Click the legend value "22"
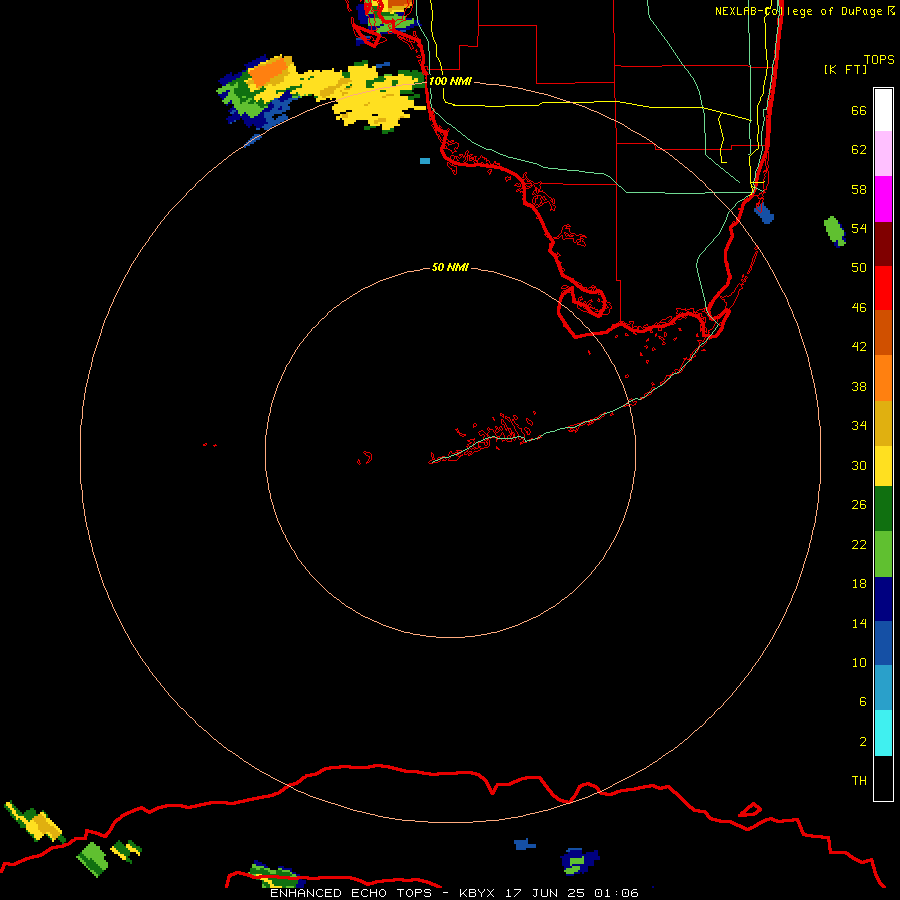The height and width of the screenshot is (900, 900). coord(859,544)
